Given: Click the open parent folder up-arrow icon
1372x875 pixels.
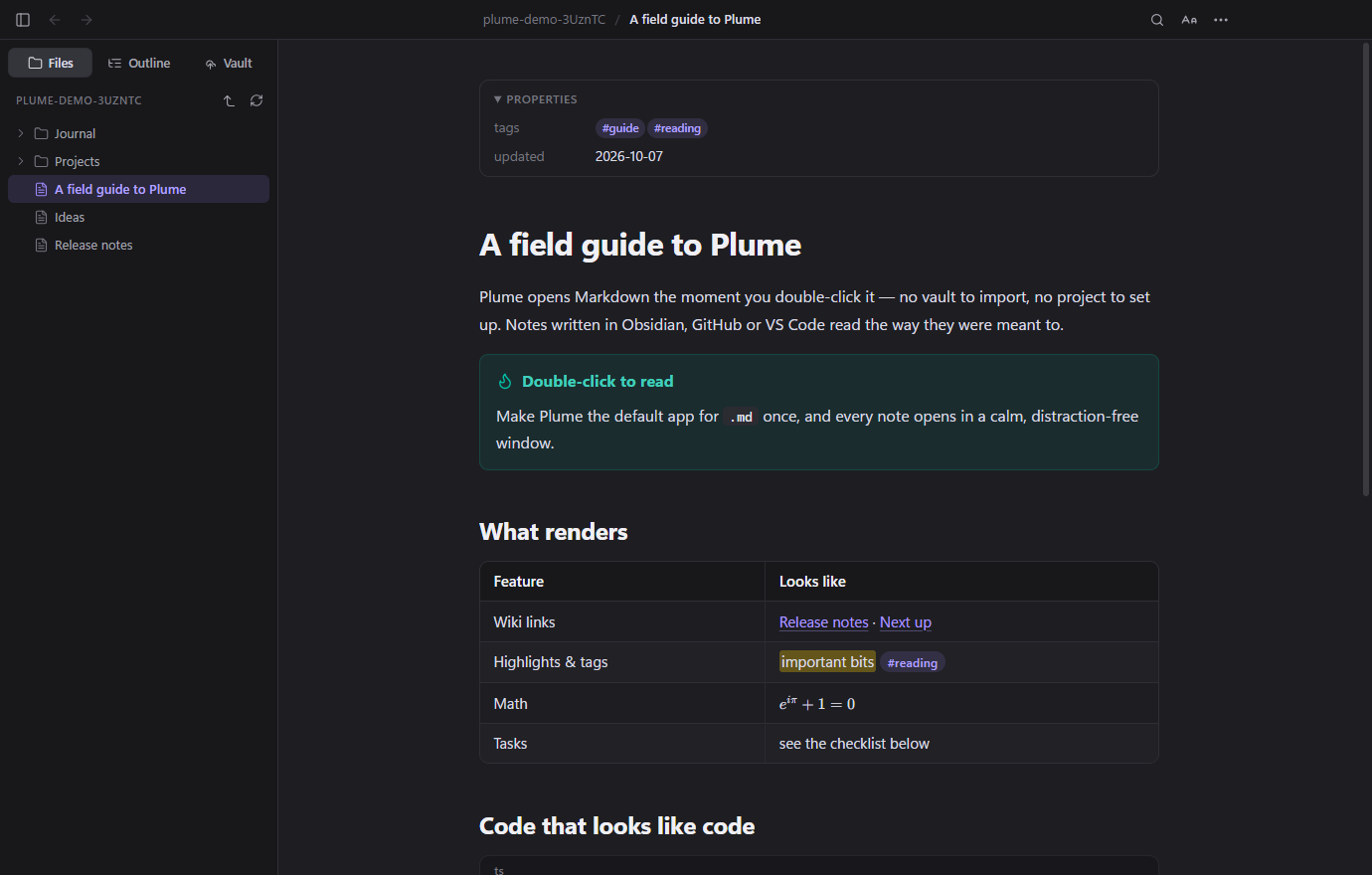Looking at the screenshot, I should click(229, 100).
